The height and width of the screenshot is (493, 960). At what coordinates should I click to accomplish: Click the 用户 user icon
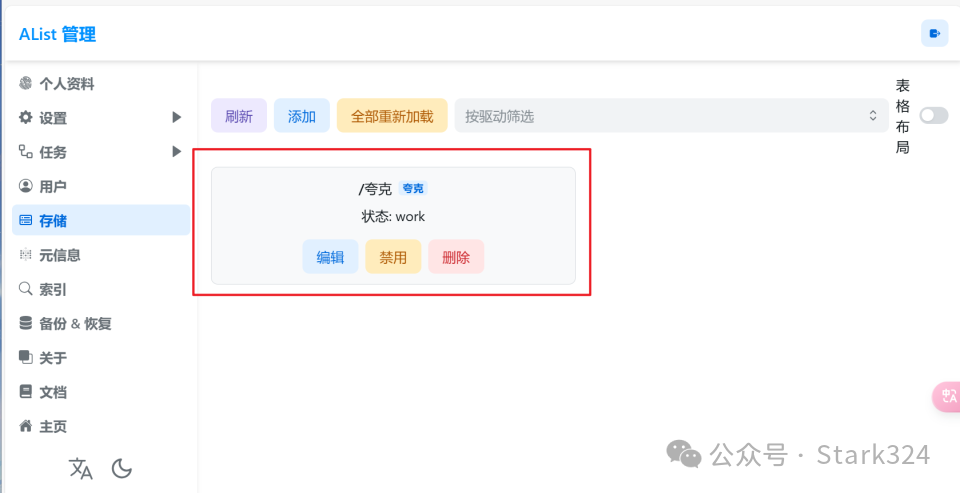[x=25, y=186]
